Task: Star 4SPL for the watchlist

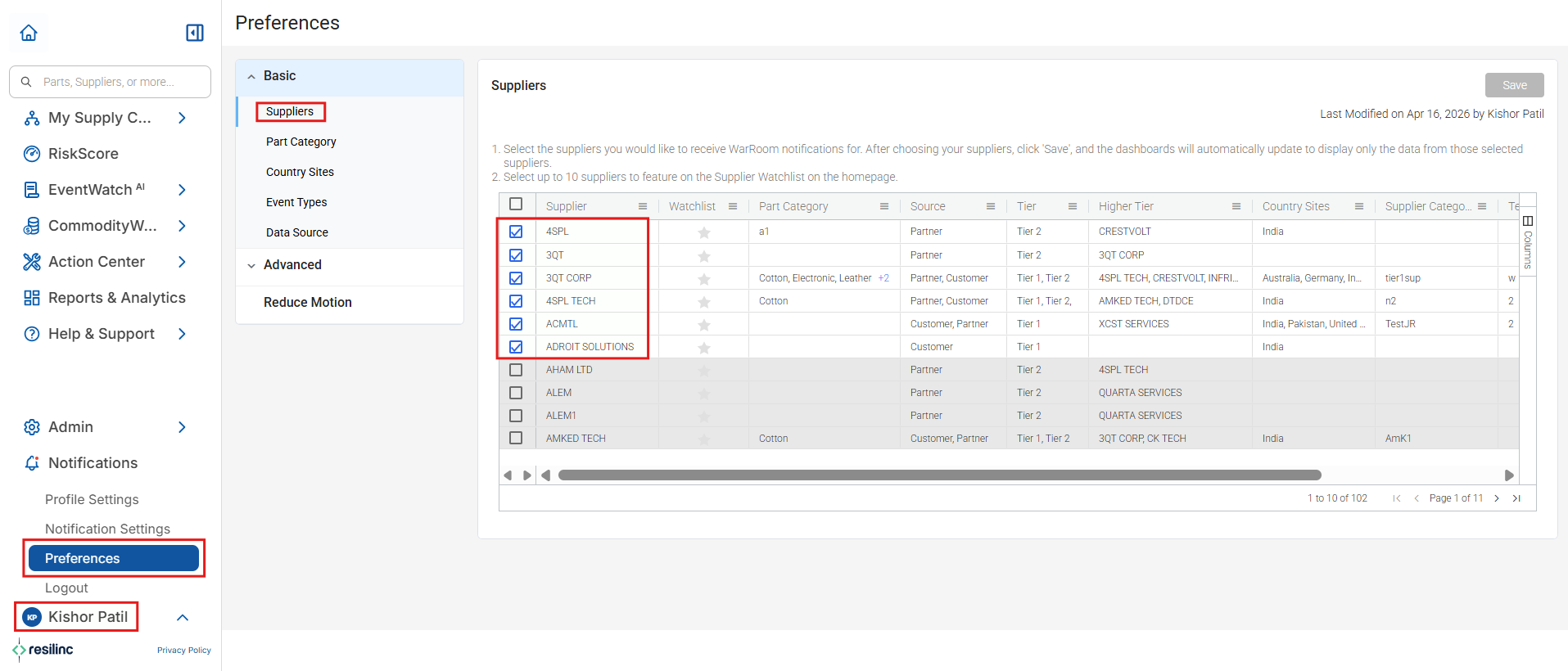Action: pyautogui.click(x=703, y=232)
